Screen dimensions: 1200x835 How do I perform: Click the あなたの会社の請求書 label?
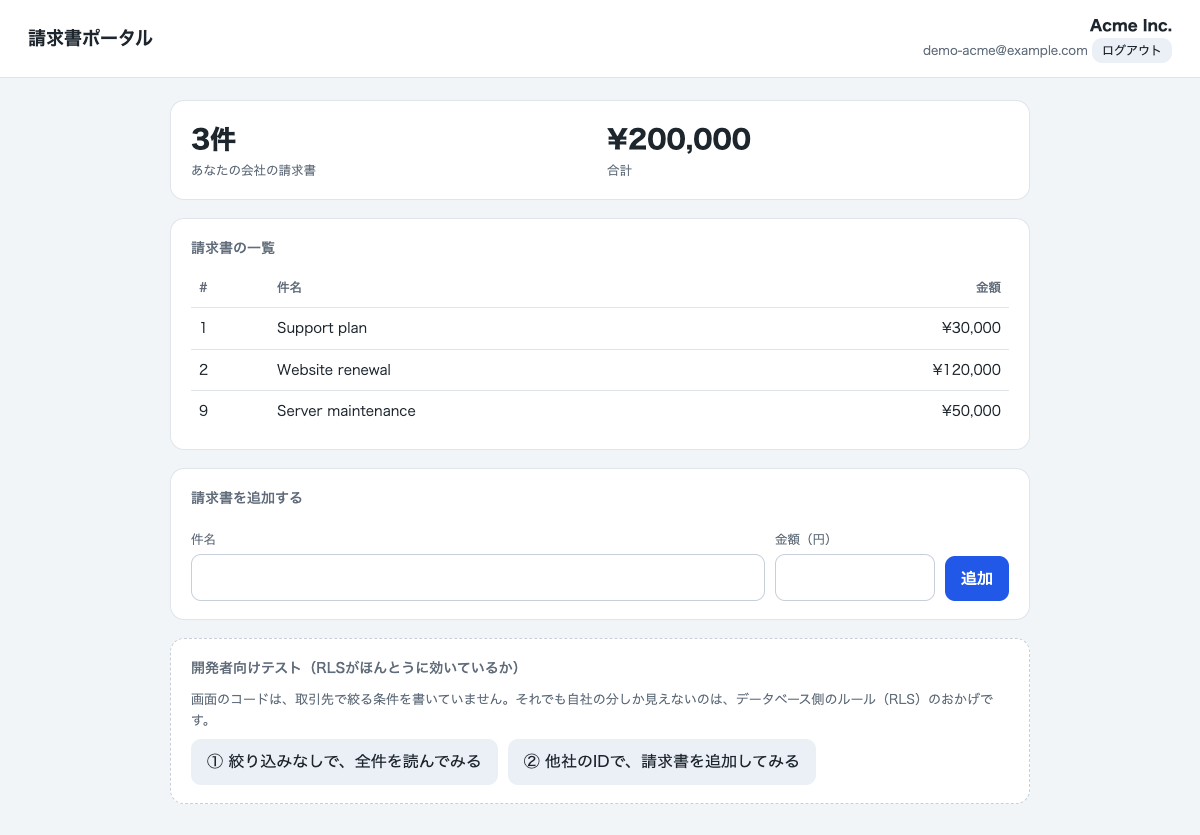(x=253, y=171)
